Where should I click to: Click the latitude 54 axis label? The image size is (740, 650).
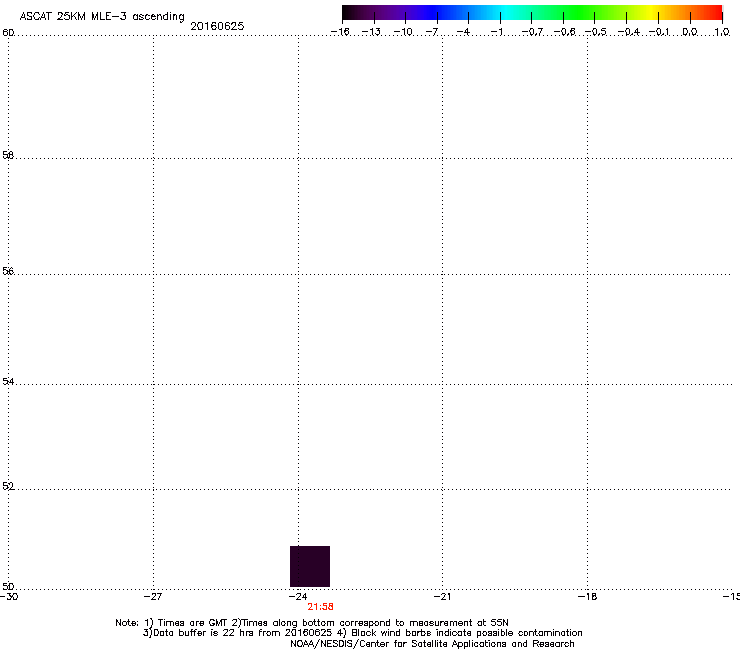(x=8, y=381)
